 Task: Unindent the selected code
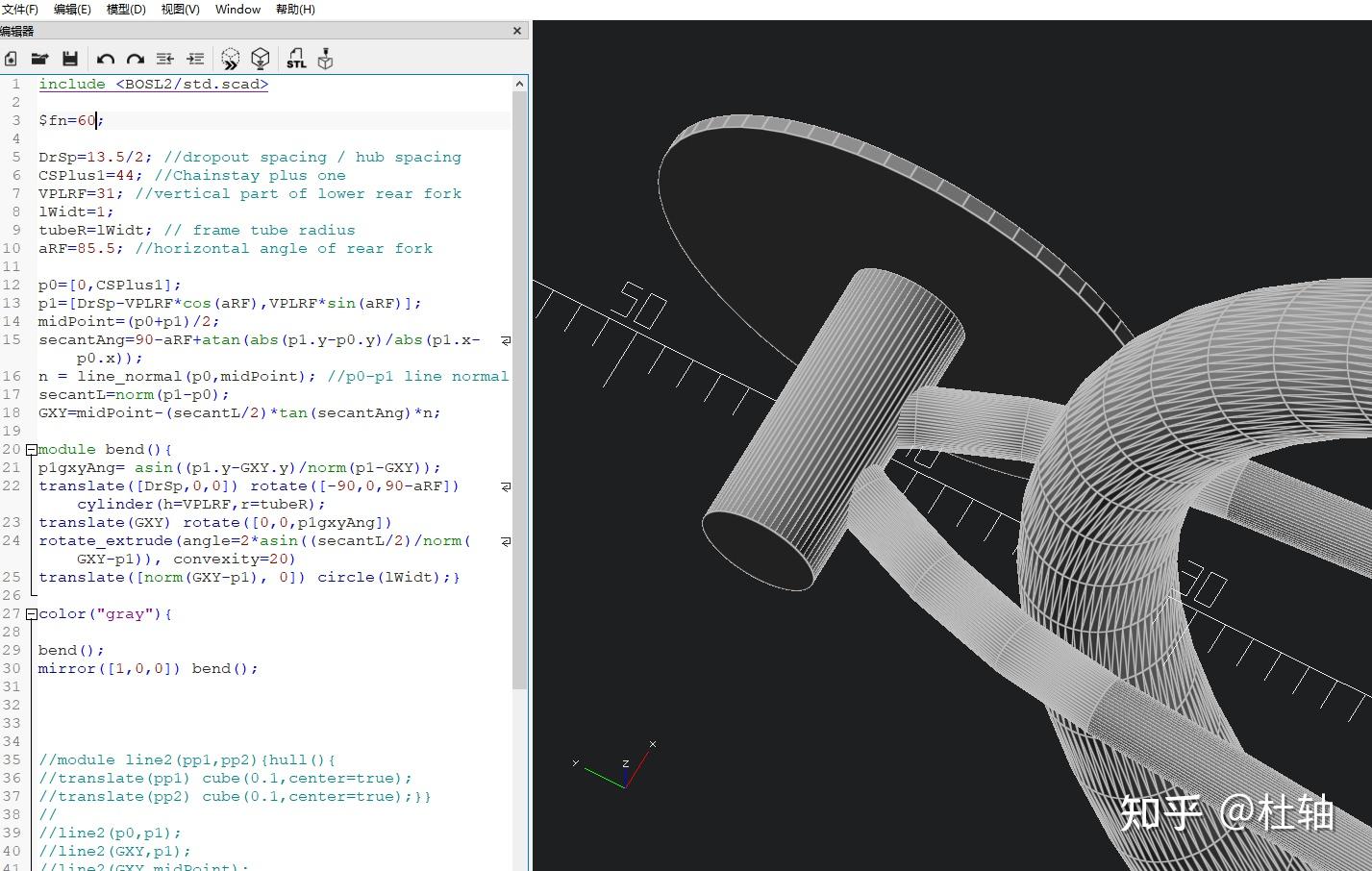(x=164, y=60)
